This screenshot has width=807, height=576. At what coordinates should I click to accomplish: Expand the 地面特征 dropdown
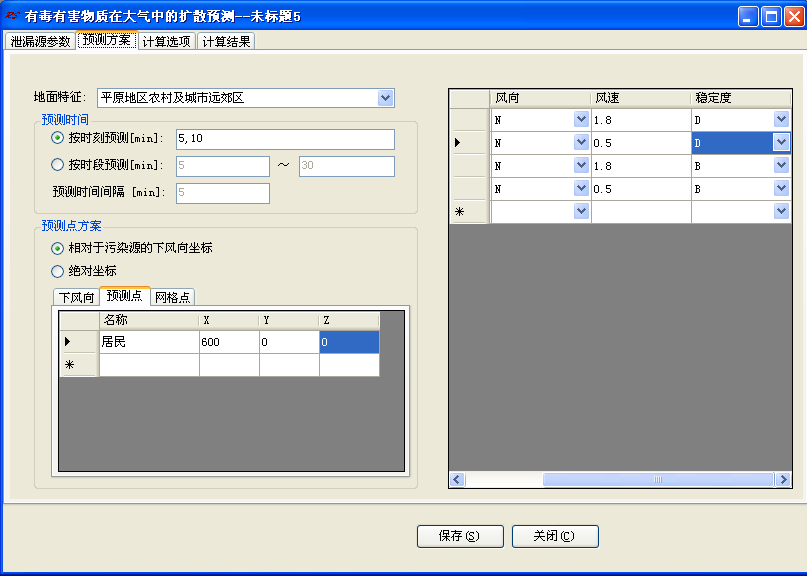pos(385,98)
